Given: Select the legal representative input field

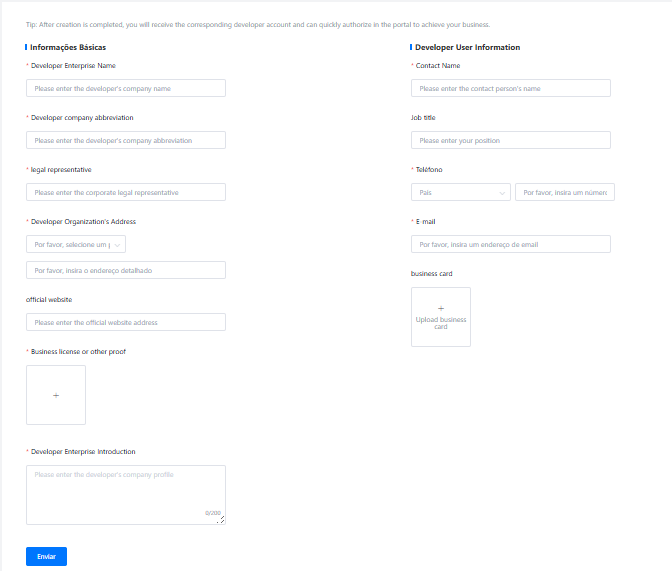Looking at the screenshot, I should click(x=126, y=192).
